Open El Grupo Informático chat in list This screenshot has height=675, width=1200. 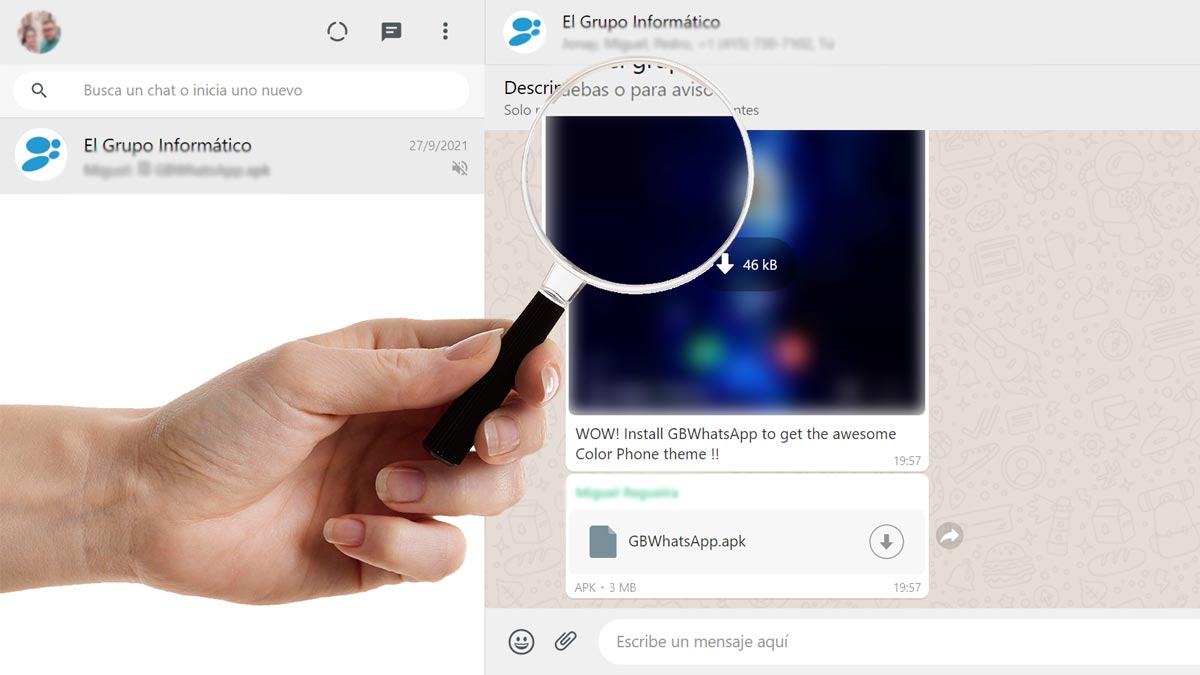coord(242,156)
